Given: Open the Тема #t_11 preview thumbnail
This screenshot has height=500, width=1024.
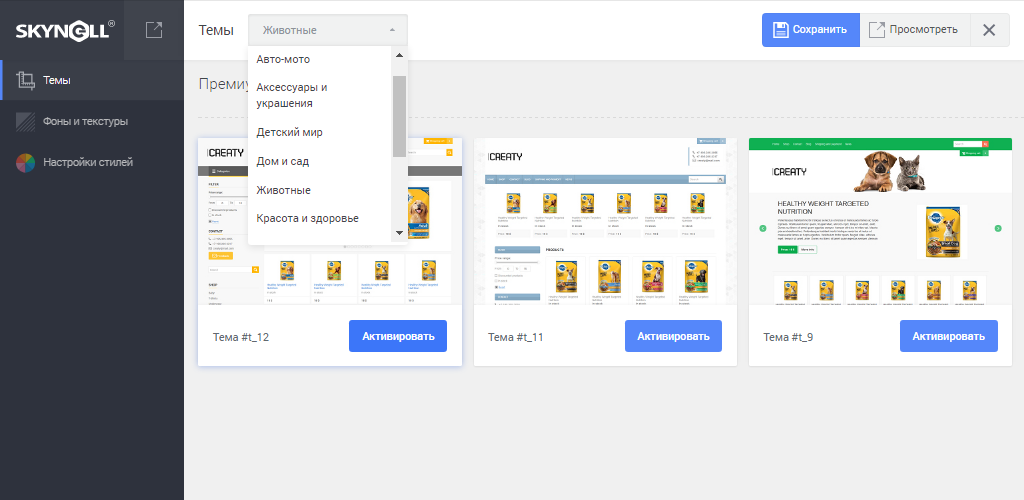Looking at the screenshot, I should (605, 221).
